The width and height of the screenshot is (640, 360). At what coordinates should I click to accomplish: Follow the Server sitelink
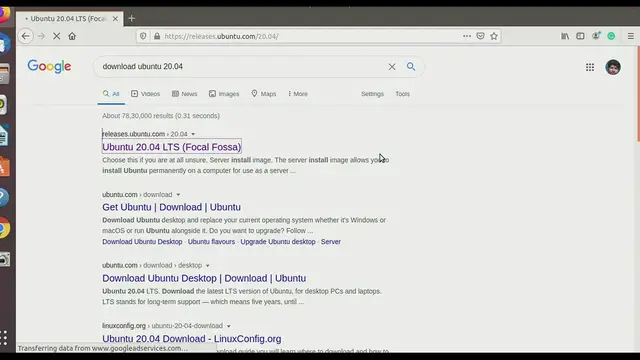coord(331,242)
